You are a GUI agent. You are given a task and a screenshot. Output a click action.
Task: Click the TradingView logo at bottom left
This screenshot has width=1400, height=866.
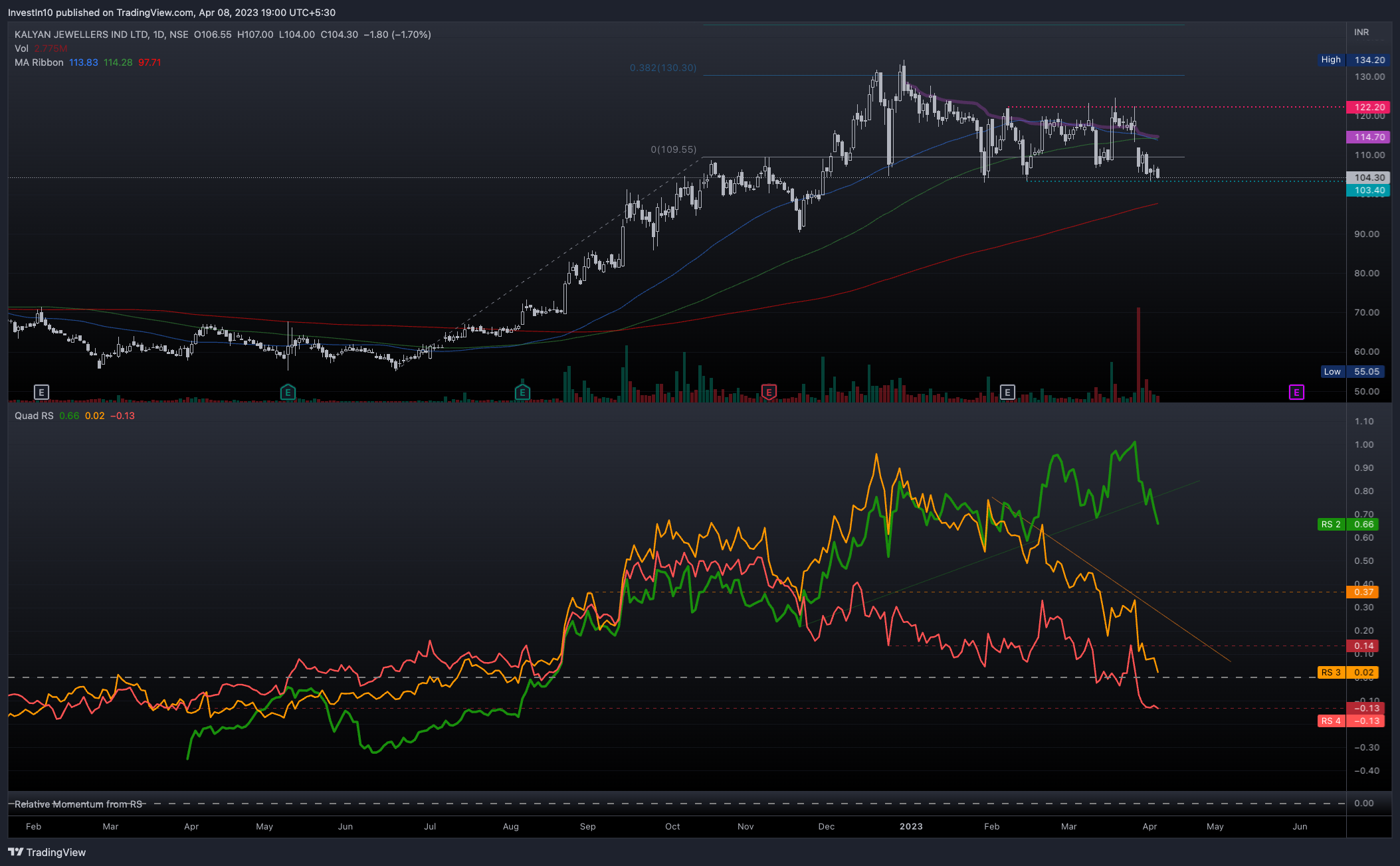click(47, 852)
